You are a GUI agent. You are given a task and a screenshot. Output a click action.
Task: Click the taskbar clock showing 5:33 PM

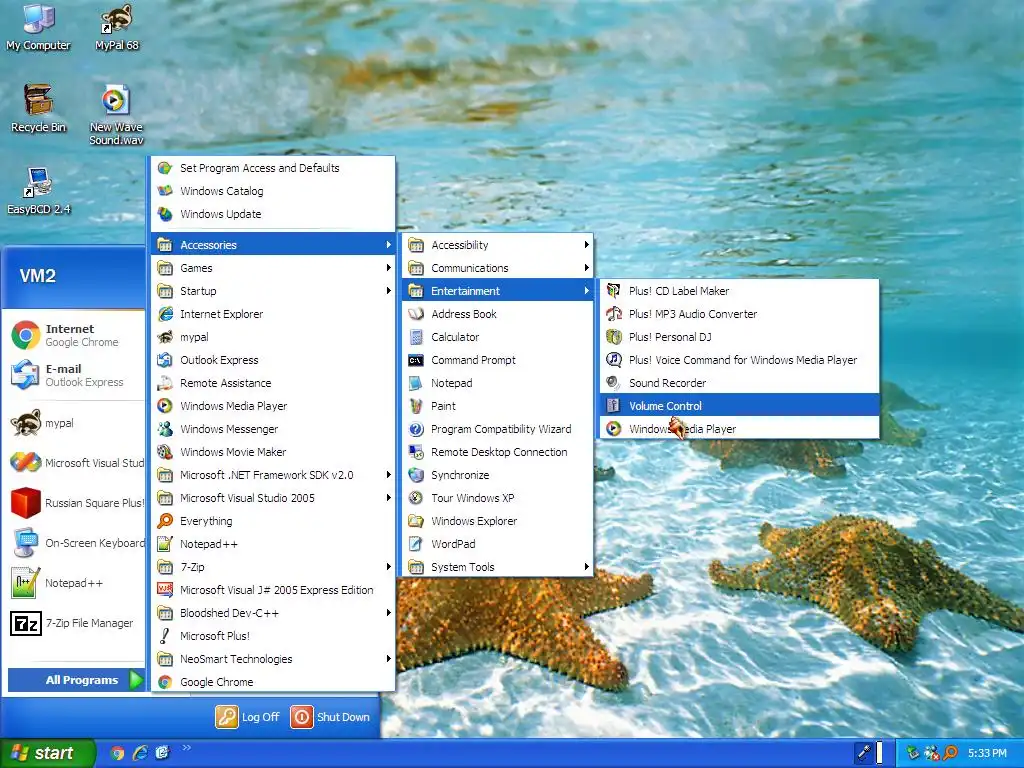(x=987, y=753)
